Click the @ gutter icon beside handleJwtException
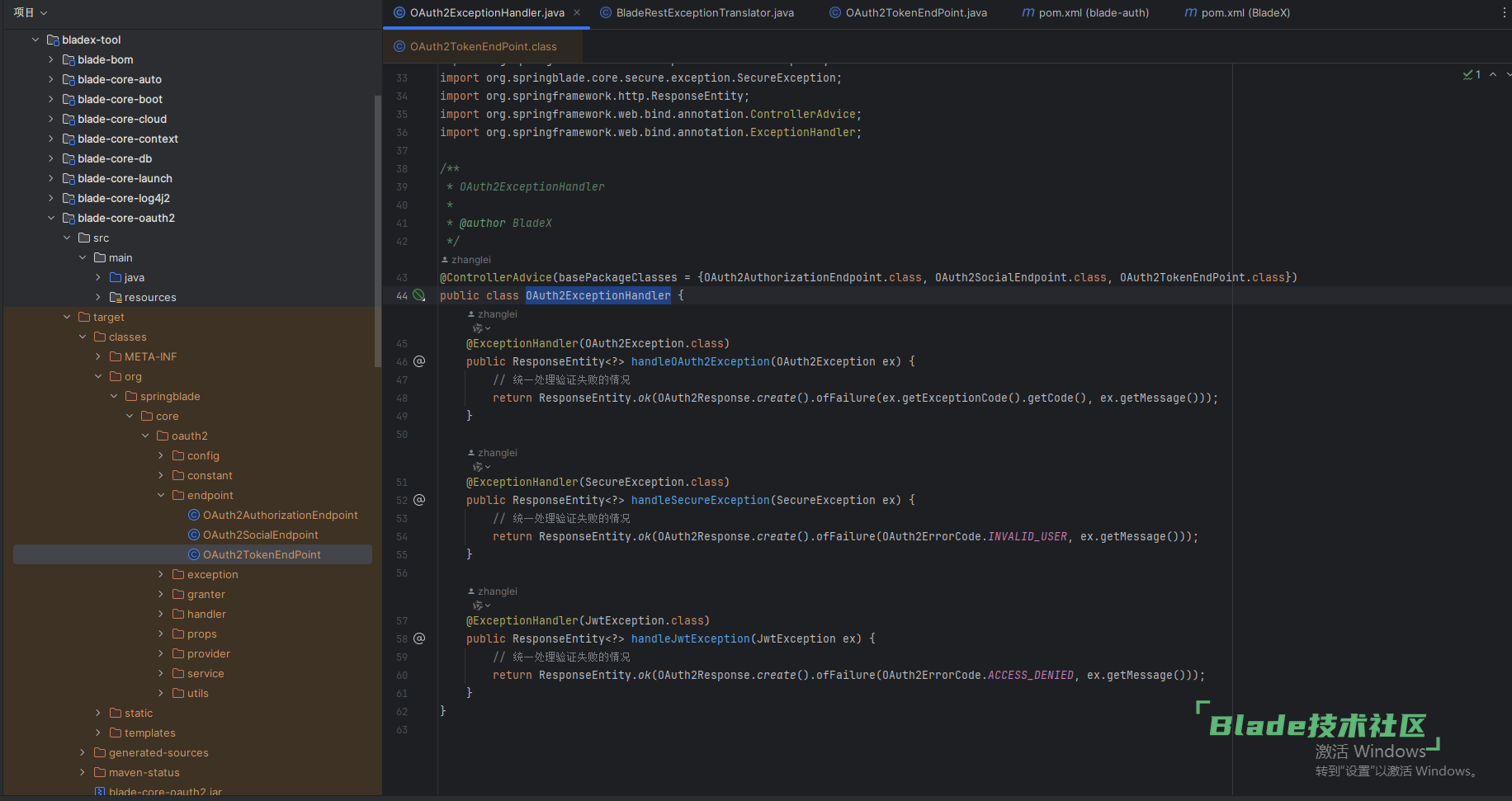The width and height of the screenshot is (1512, 801). pos(419,638)
